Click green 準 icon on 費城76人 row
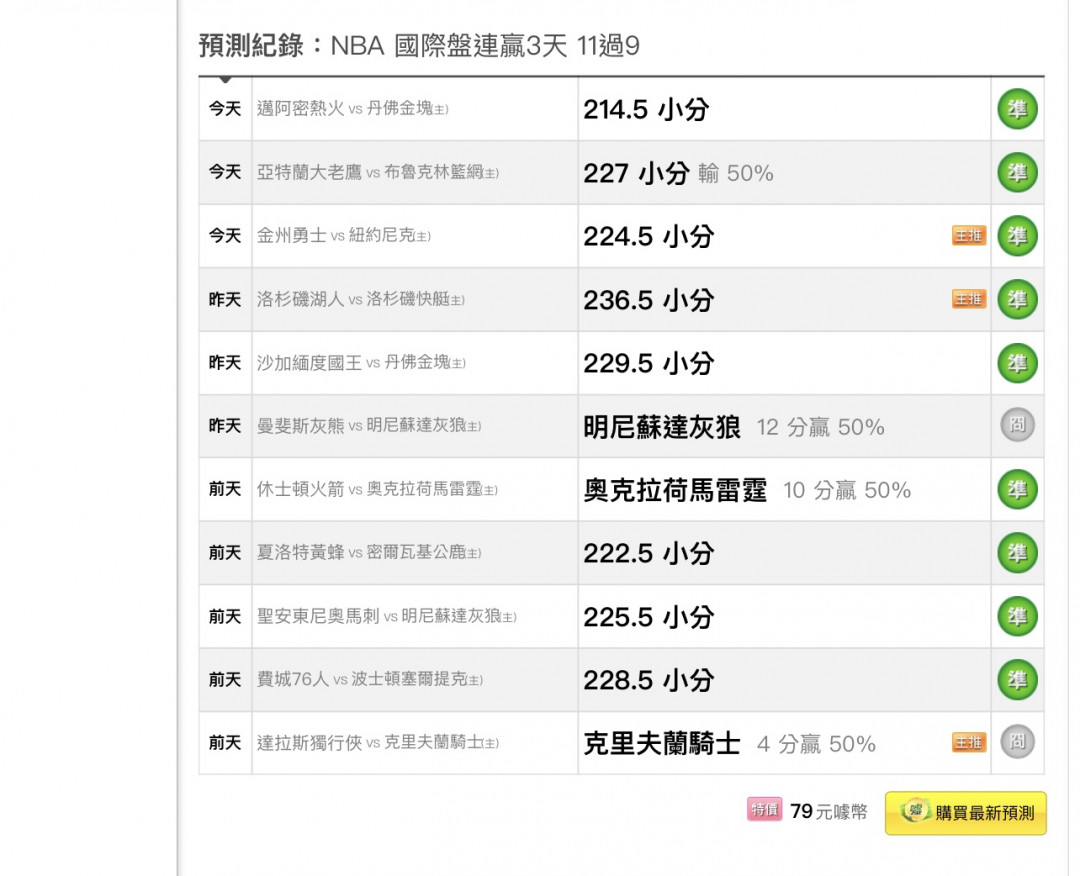The height and width of the screenshot is (876, 1080). pyautogui.click(x=1017, y=680)
